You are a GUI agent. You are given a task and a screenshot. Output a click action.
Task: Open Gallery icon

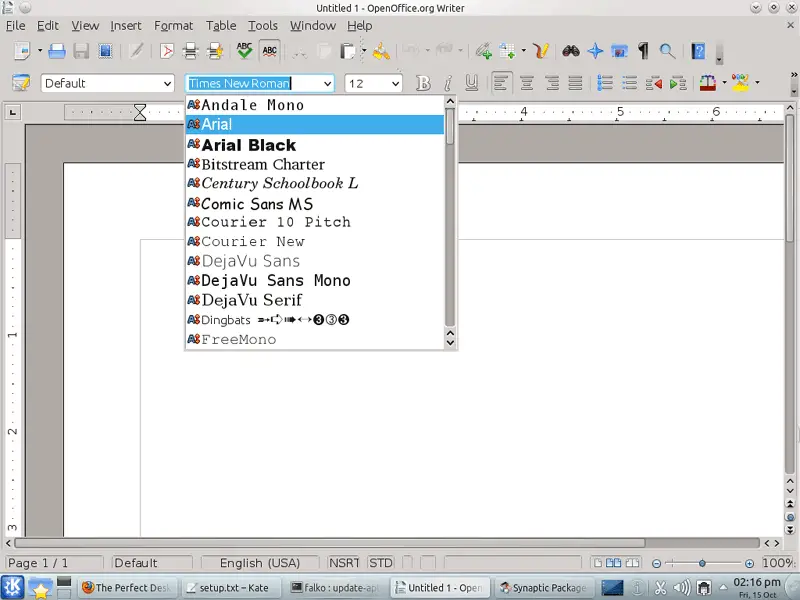coord(619,51)
